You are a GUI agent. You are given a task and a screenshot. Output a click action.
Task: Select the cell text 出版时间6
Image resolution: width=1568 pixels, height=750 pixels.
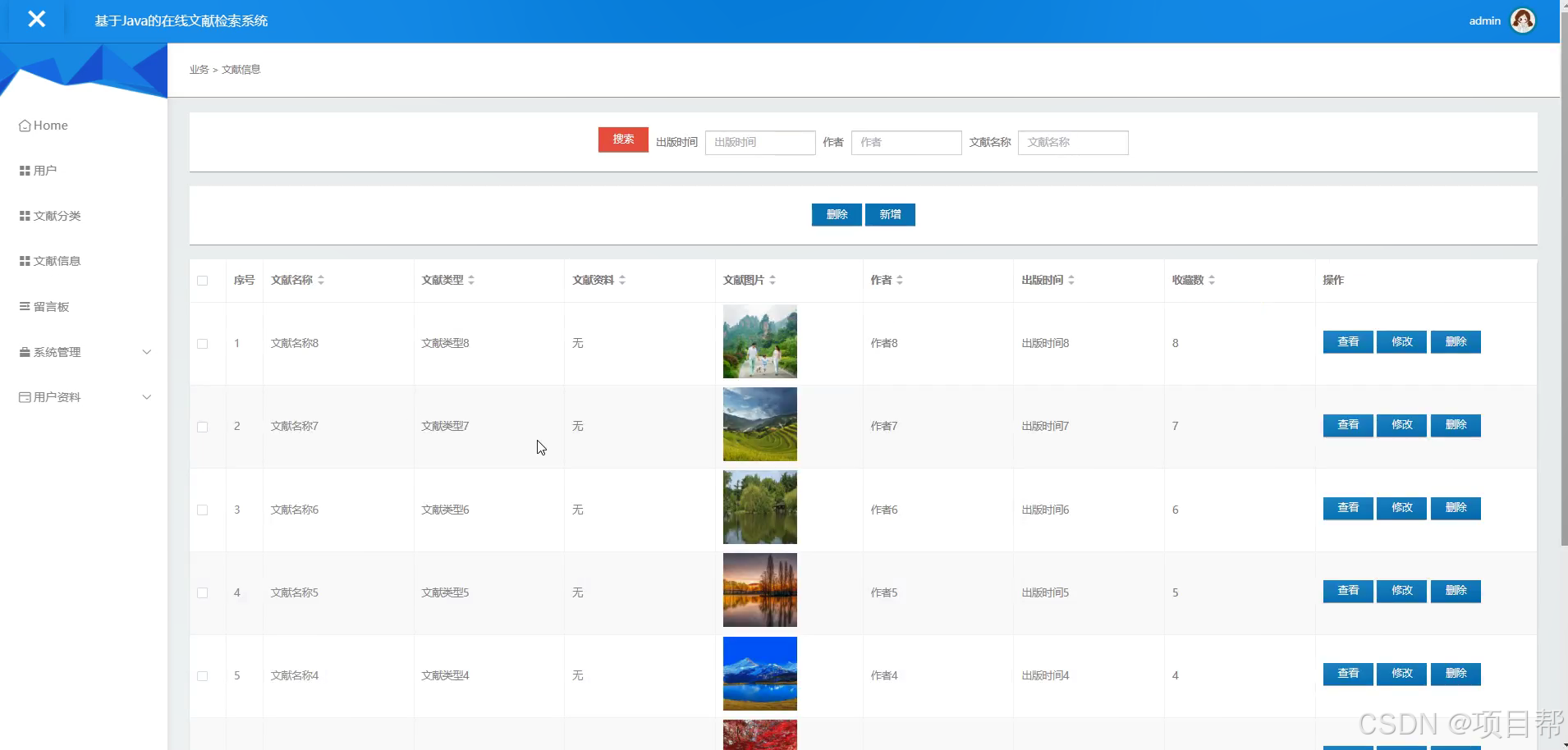point(1045,510)
